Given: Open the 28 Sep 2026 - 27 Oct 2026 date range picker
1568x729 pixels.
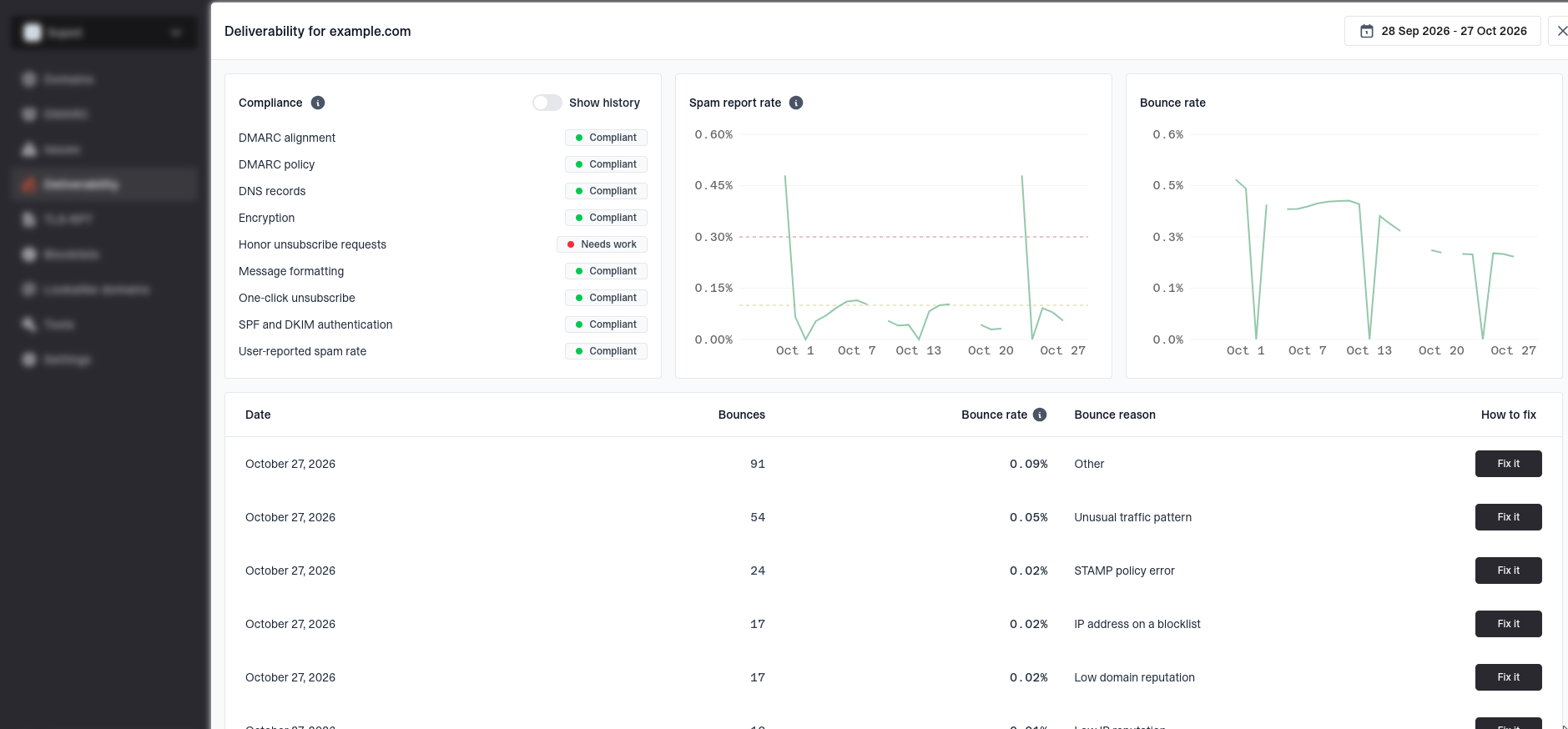Looking at the screenshot, I should pos(1443,31).
